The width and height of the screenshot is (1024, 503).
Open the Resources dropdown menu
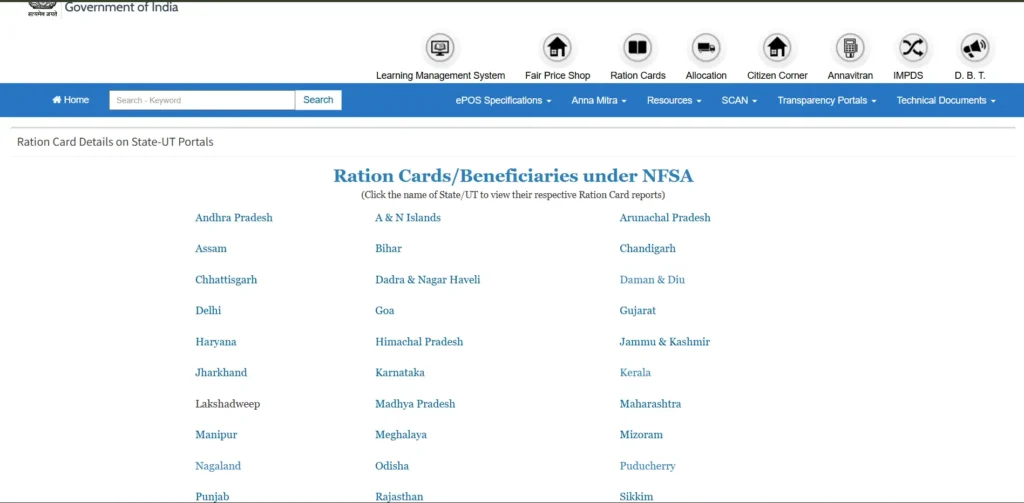[674, 100]
